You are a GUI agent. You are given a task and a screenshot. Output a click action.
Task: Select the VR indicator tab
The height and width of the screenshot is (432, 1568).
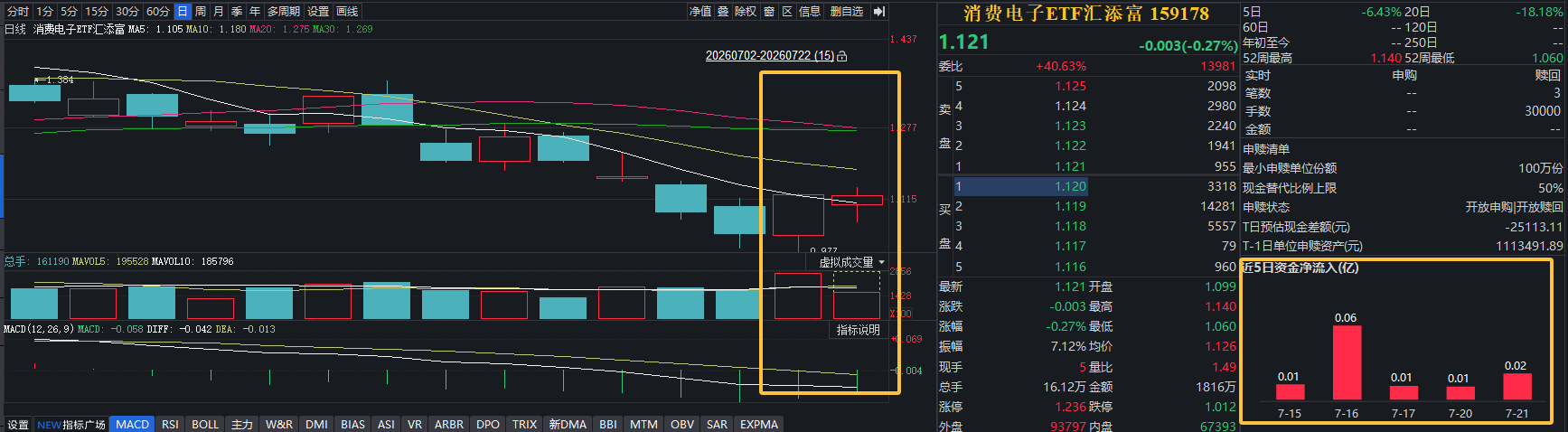(415, 425)
